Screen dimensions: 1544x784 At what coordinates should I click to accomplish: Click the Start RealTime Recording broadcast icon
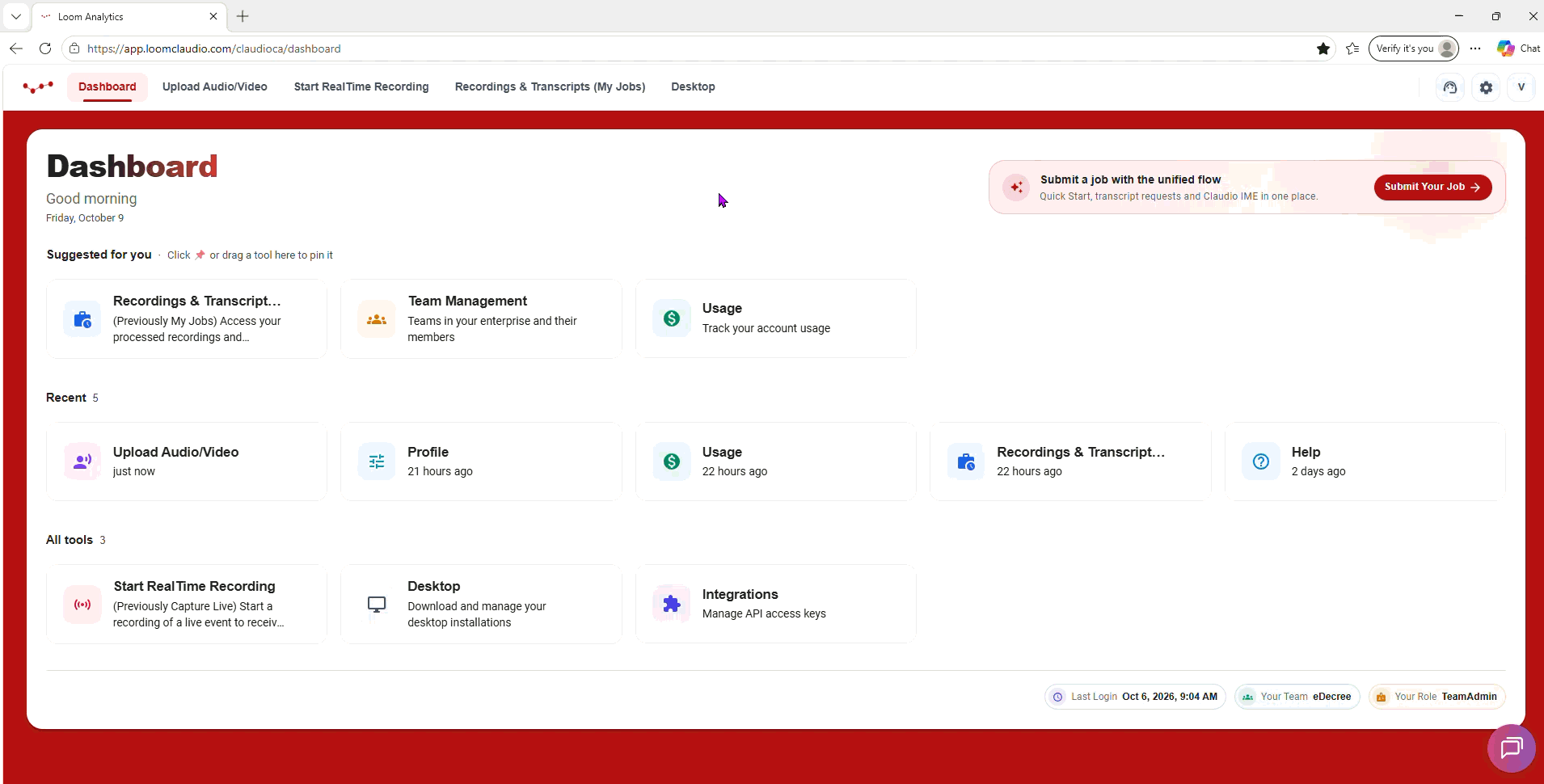point(82,604)
